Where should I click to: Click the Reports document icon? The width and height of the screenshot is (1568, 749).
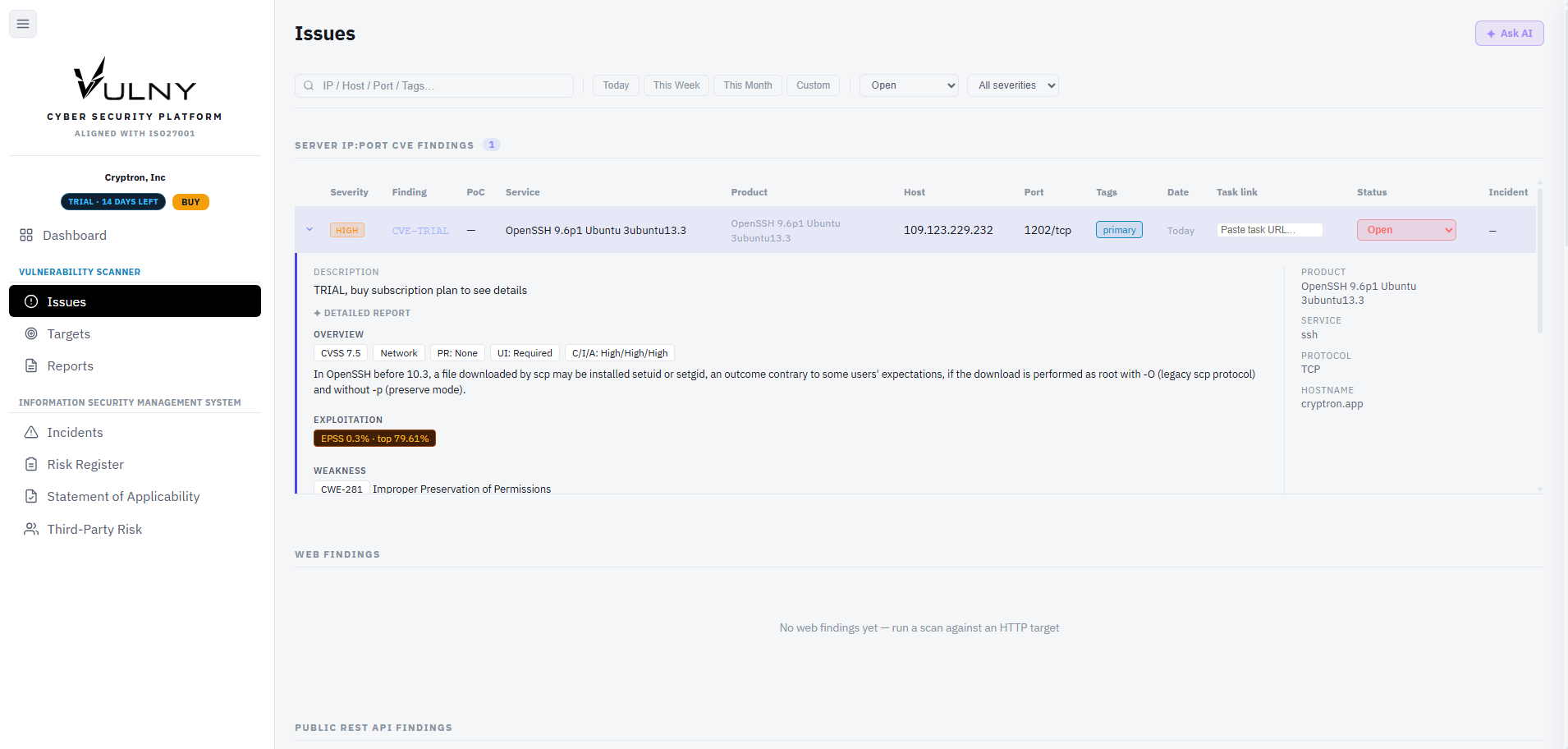pyautogui.click(x=31, y=365)
